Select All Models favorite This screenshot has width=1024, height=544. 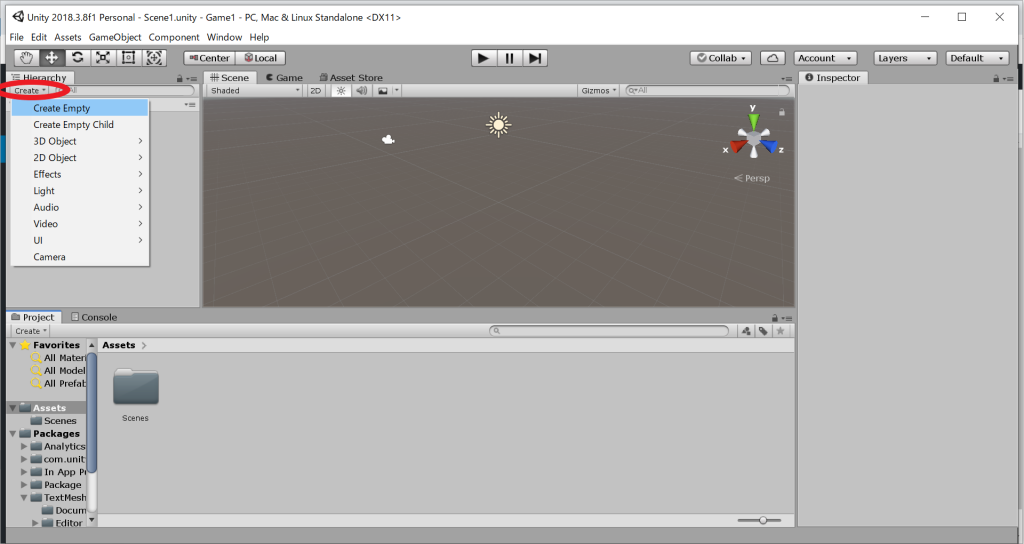click(58, 370)
